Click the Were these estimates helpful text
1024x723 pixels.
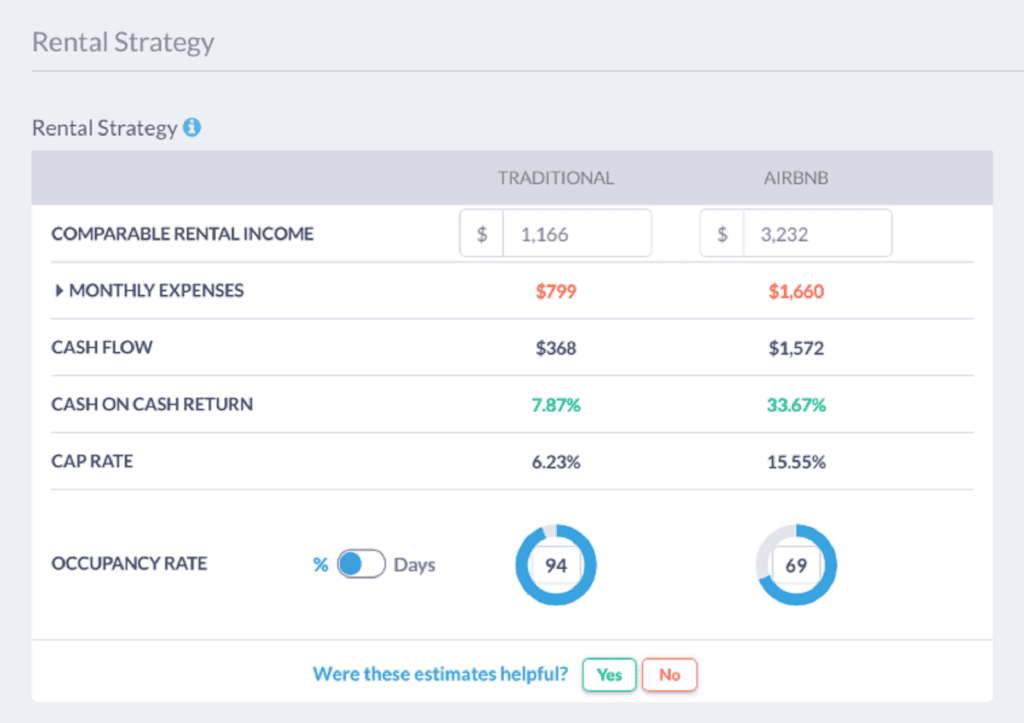pos(440,674)
